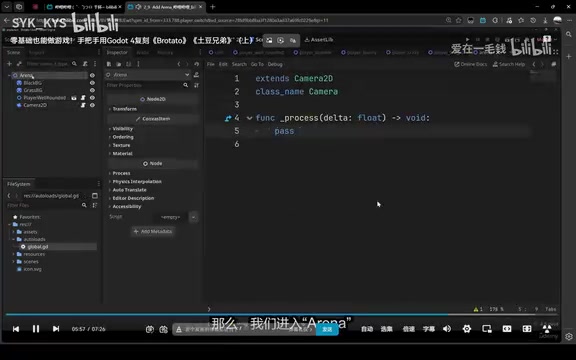Screen dimensions: 576x360
Task: Open Inspector property display options icon
Action: [197, 85]
